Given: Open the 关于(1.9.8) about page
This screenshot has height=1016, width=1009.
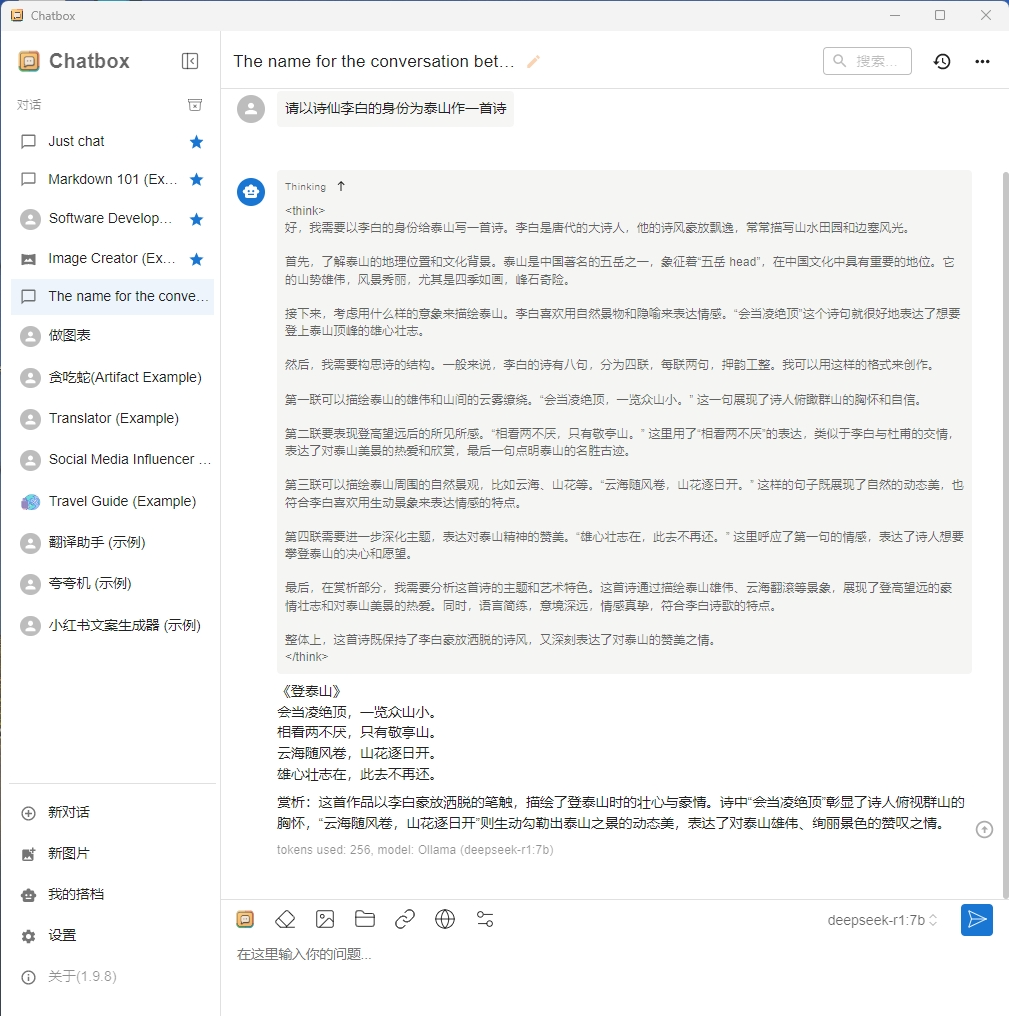Looking at the screenshot, I should [x=112, y=976].
